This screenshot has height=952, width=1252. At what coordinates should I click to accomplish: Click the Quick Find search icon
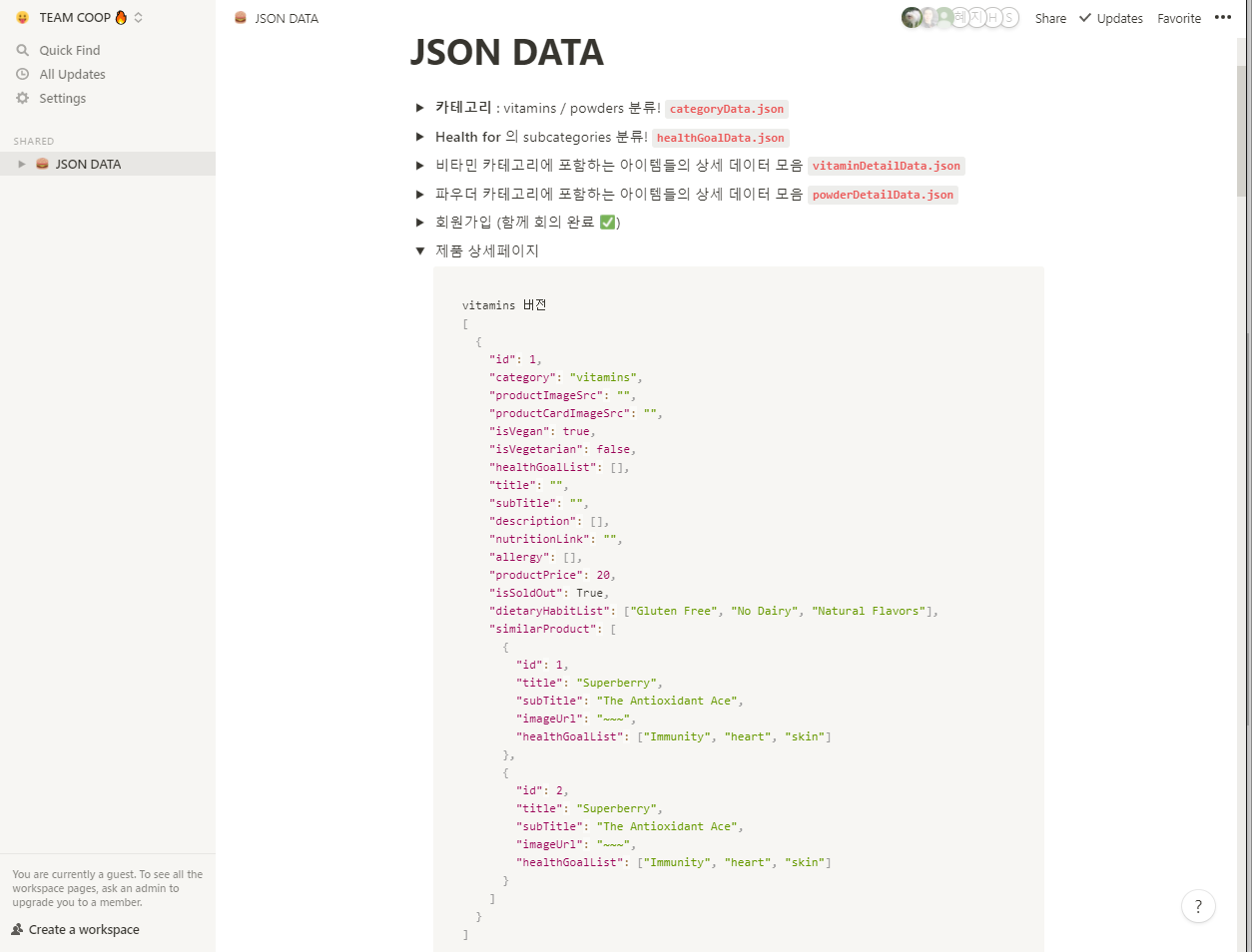(23, 50)
